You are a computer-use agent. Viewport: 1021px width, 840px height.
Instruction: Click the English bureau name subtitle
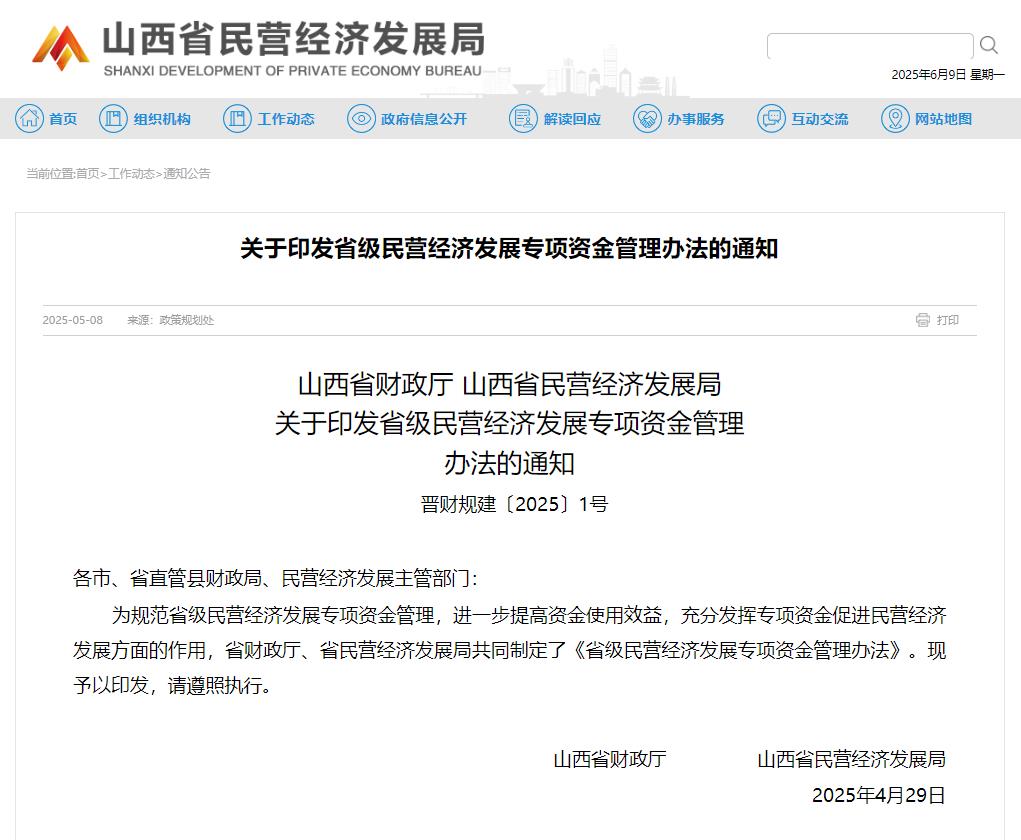292,71
